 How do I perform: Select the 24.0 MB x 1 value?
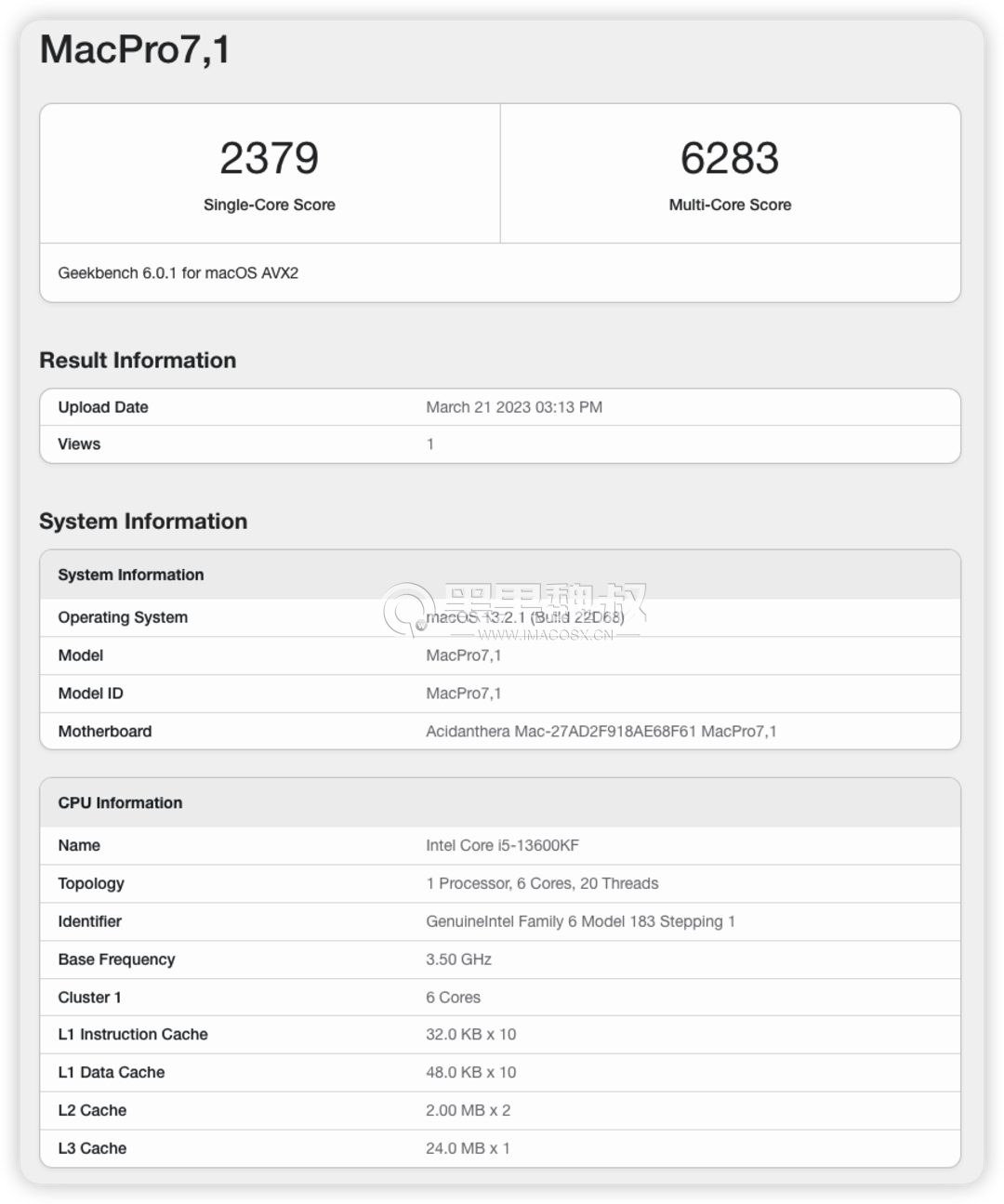pos(469,1149)
